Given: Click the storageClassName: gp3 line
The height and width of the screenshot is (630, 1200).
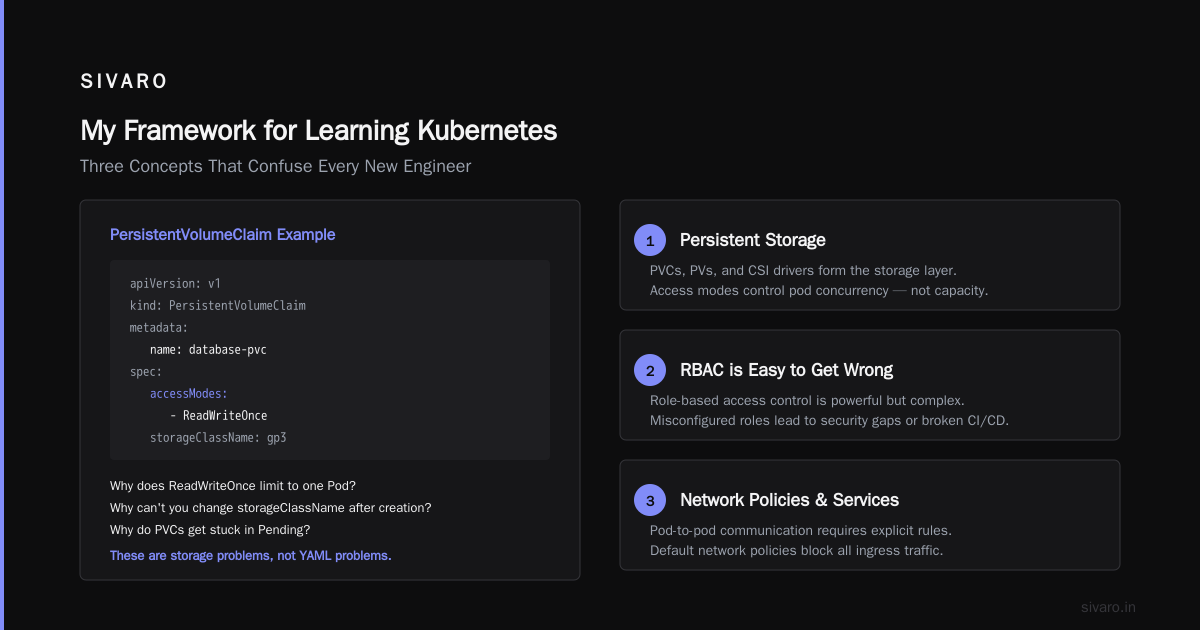Looking at the screenshot, I should pos(218,438).
